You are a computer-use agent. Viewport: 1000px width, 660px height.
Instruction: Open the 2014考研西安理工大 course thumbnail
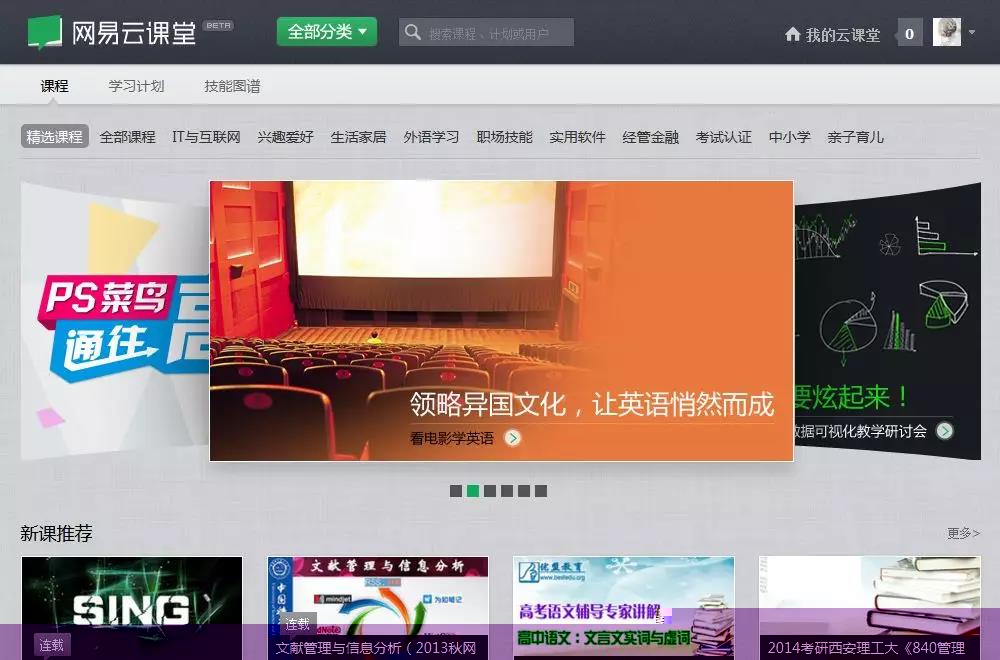coord(870,608)
